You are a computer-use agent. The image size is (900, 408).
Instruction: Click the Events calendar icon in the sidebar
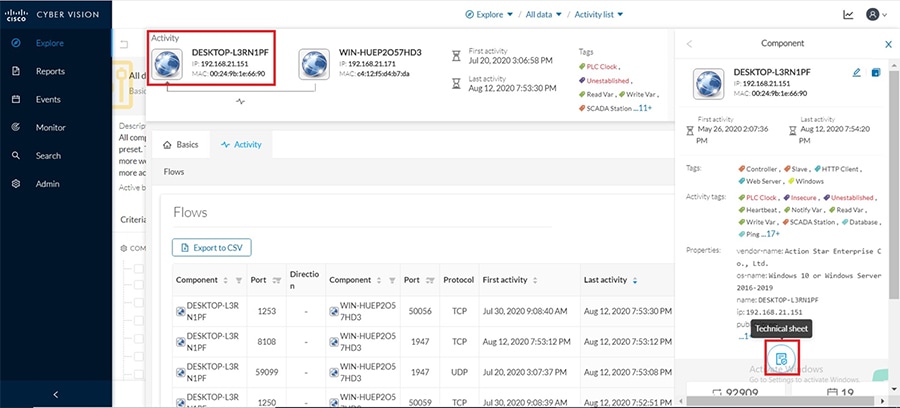(16, 99)
